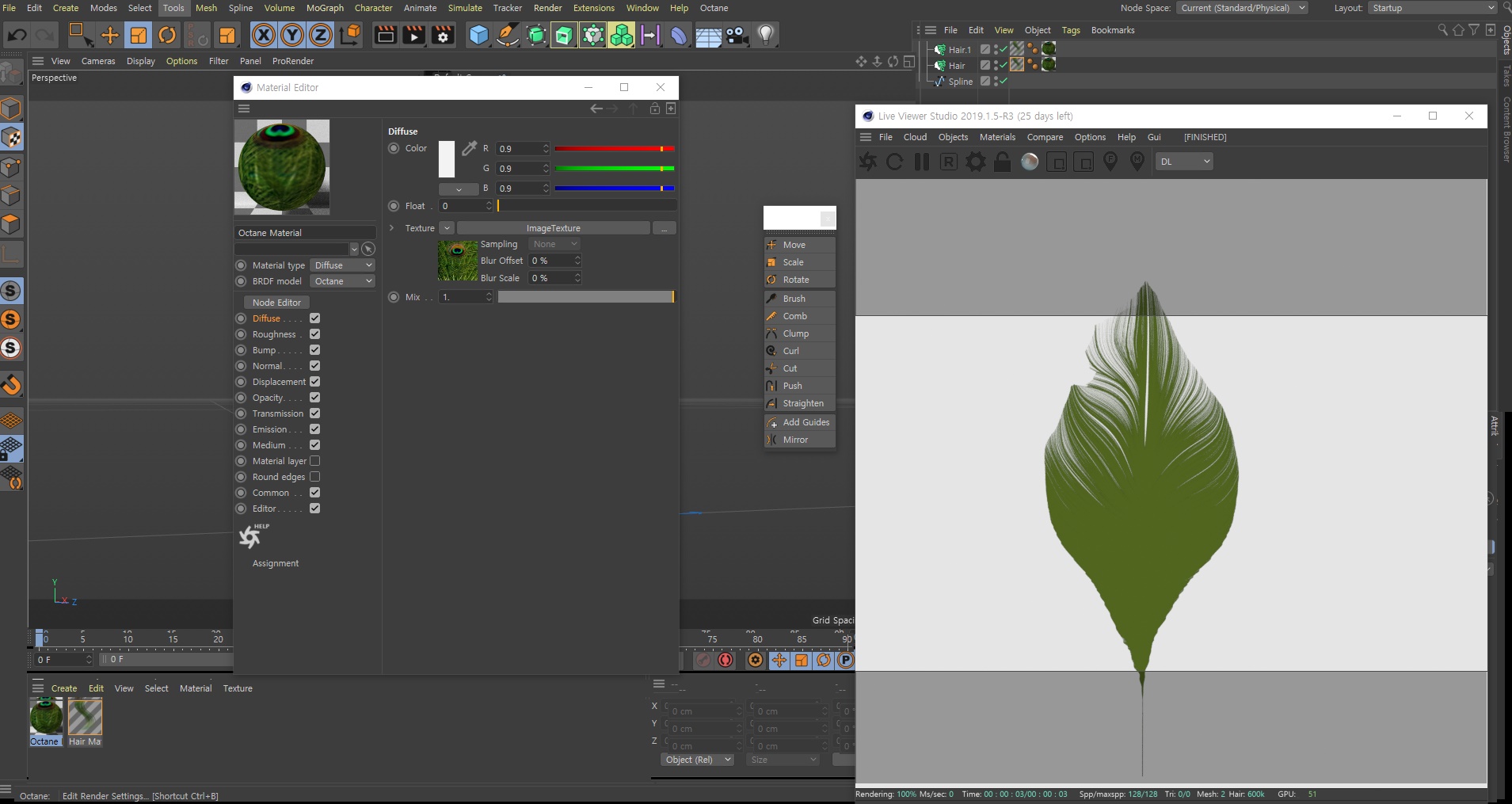Toggle X axis lock

(264, 35)
